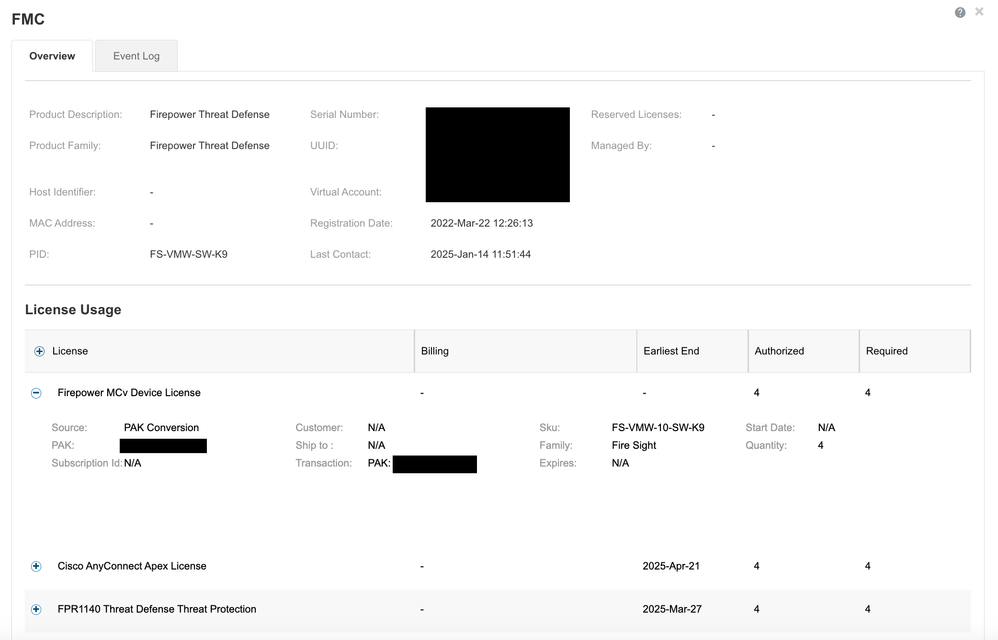The width and height of the screenshot is (998, 640).
Task: Collapse Firepower MCv Device License row
Action: [x=36, y=393]
